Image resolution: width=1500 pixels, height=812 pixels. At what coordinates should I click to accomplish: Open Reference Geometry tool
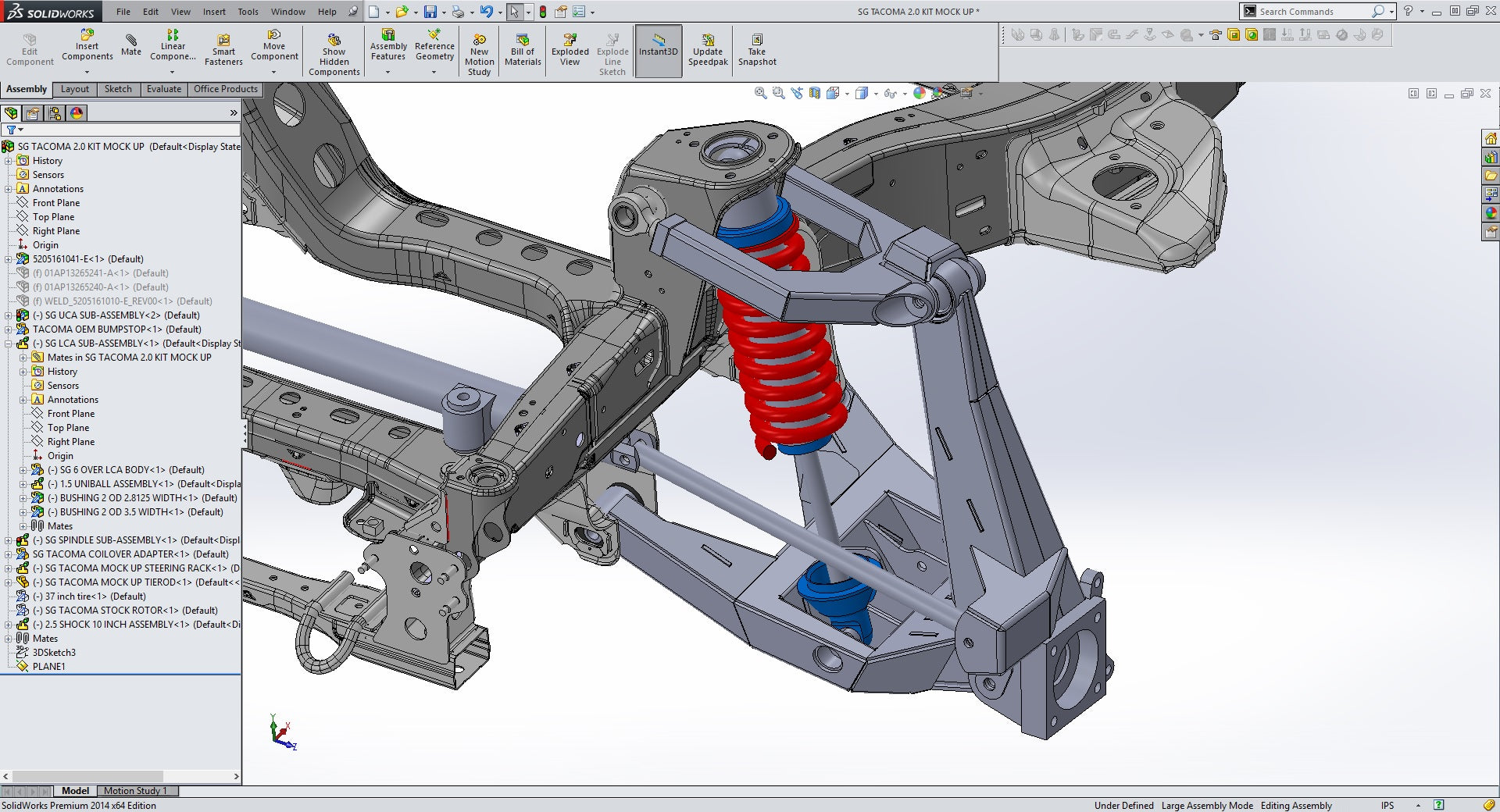pos(434,45)
